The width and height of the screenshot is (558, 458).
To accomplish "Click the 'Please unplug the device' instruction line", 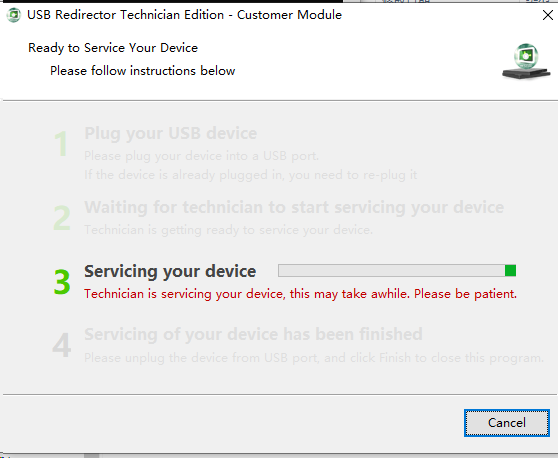I will point(314,358).
